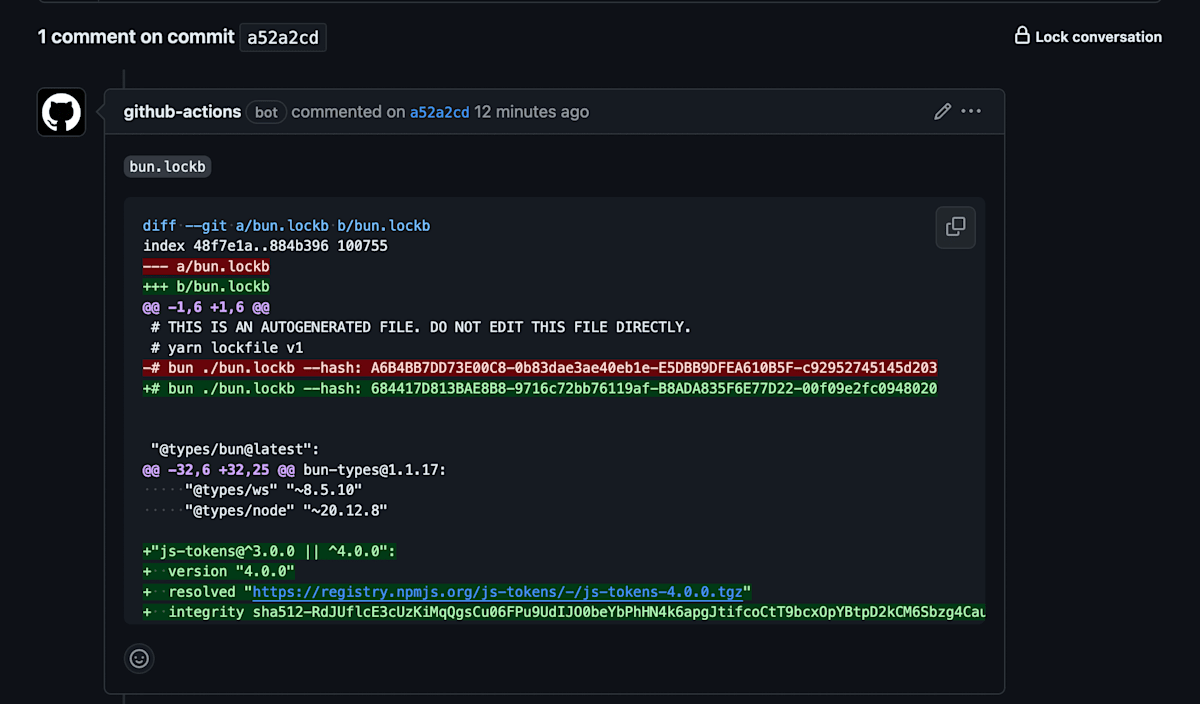Screen dimensions: 1200x704
Task: Click the '@@ -1,6 +1,6 @@' hunk header
Action: point(206,307)
